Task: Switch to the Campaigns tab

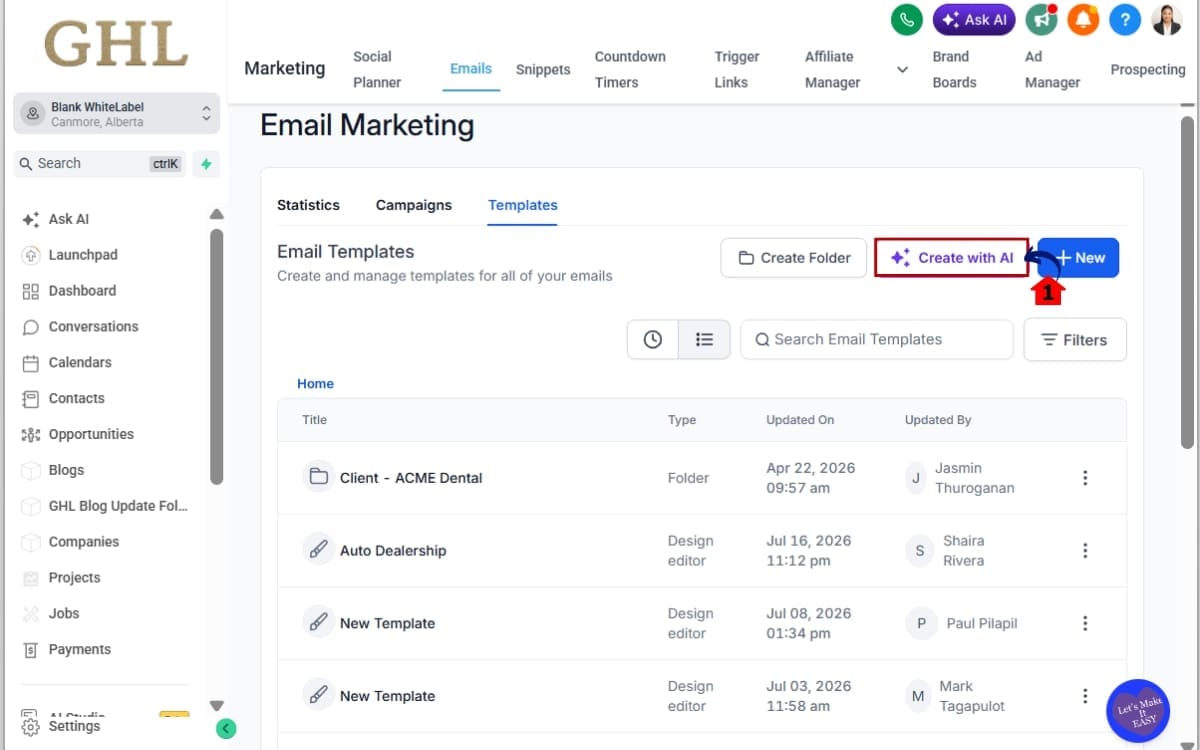Action: (x=414, y=205)
